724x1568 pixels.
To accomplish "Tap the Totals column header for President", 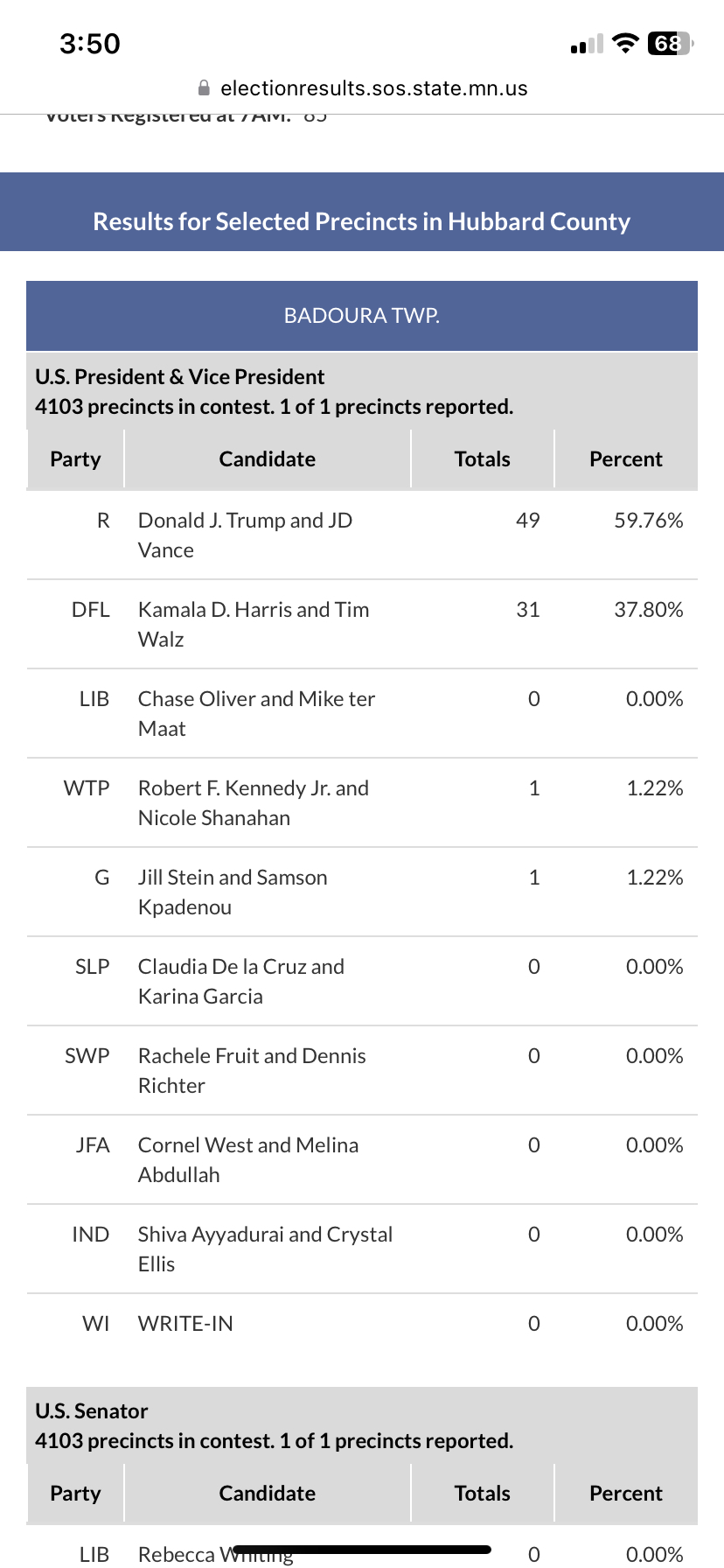I will click(x=482, y=459).
